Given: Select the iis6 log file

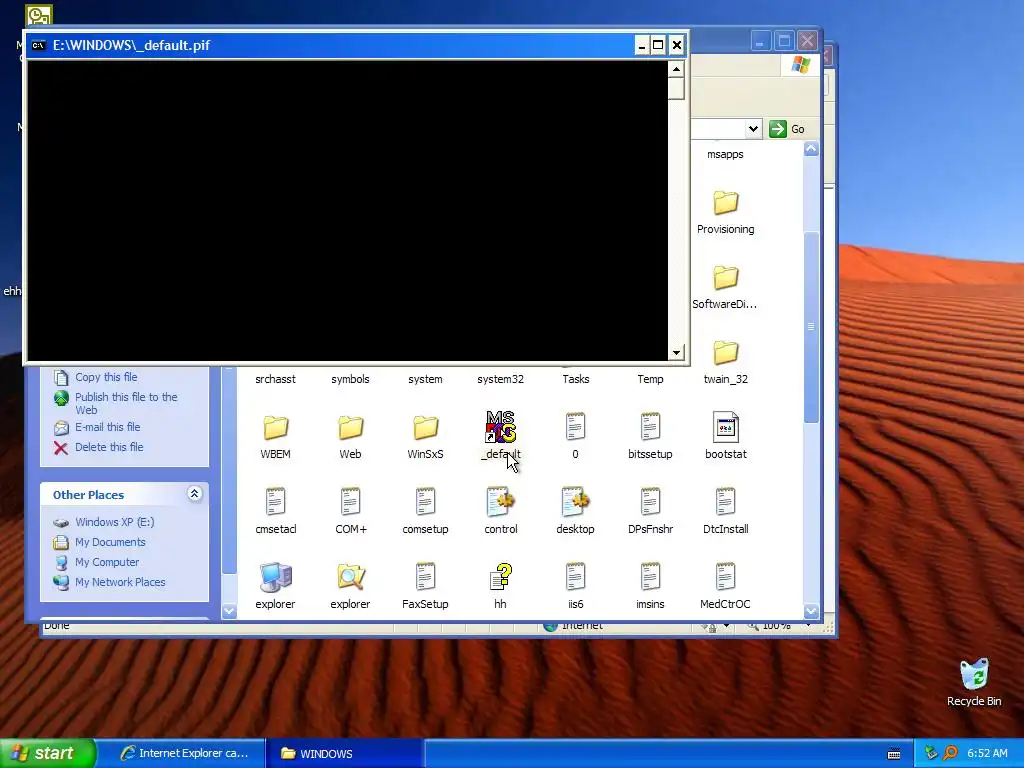Looking at the screenshot, I should (x=575, y=577).
